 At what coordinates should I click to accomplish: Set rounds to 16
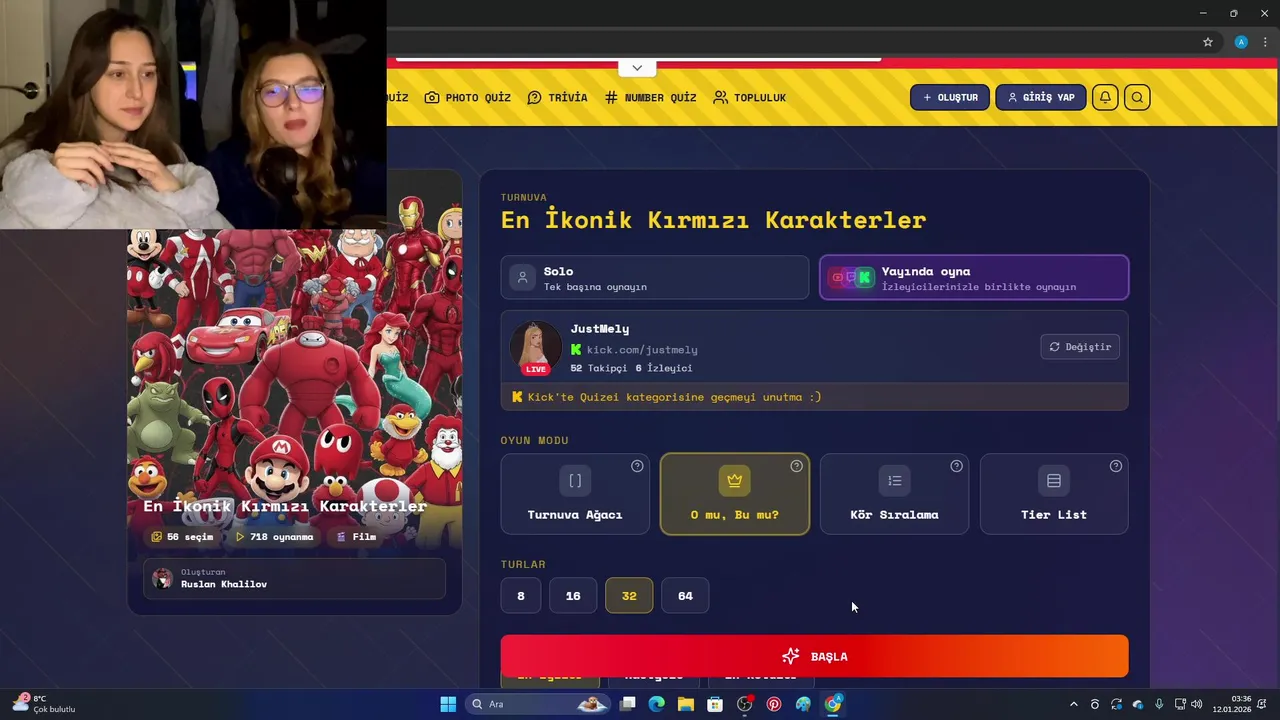(x=573, y=595)
